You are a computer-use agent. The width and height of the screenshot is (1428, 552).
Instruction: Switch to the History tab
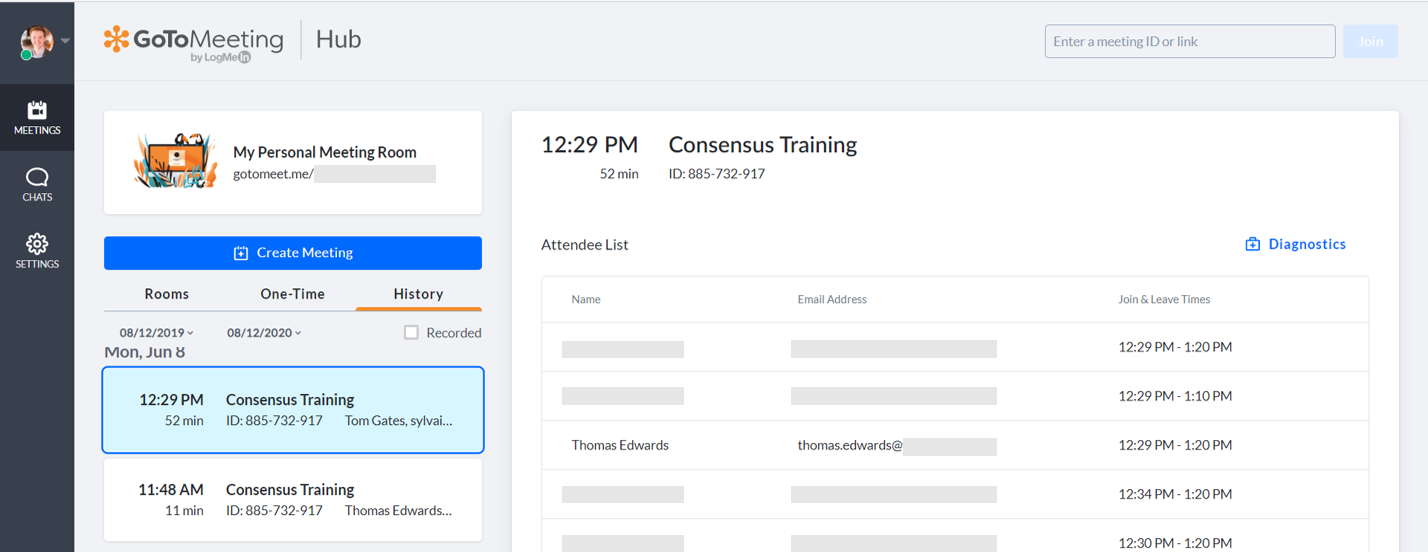tap(418, 294)
